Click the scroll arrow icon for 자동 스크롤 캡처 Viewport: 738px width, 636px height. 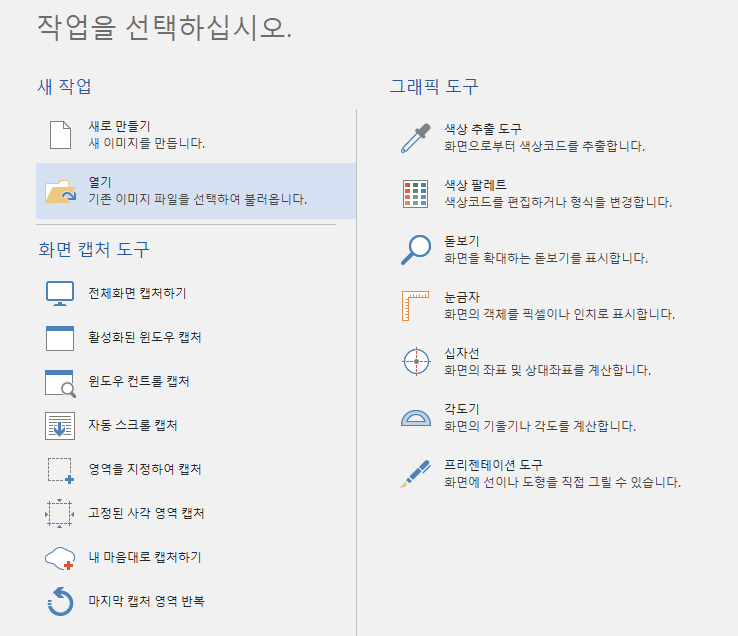pos(60,426)
